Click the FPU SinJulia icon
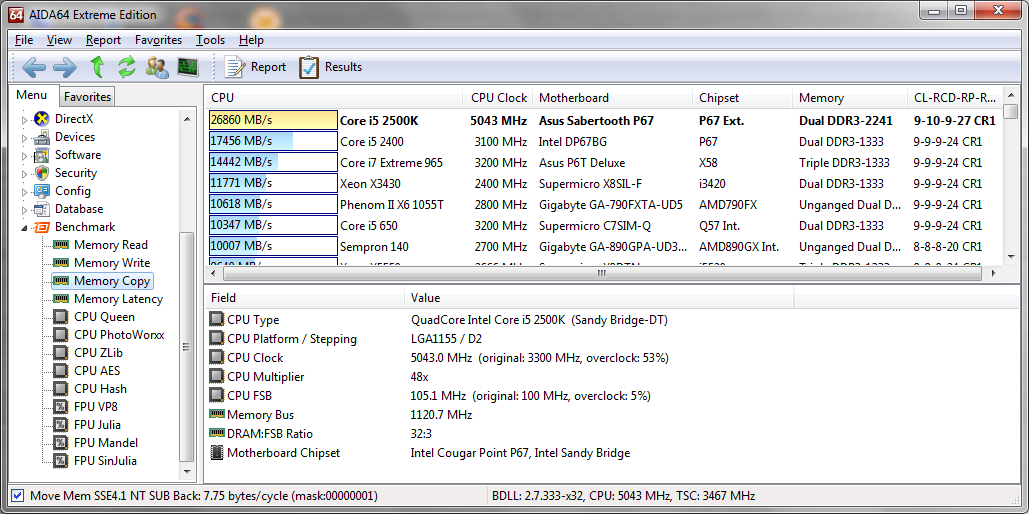Screen dimensions: 1029x514 coord(61,461)
